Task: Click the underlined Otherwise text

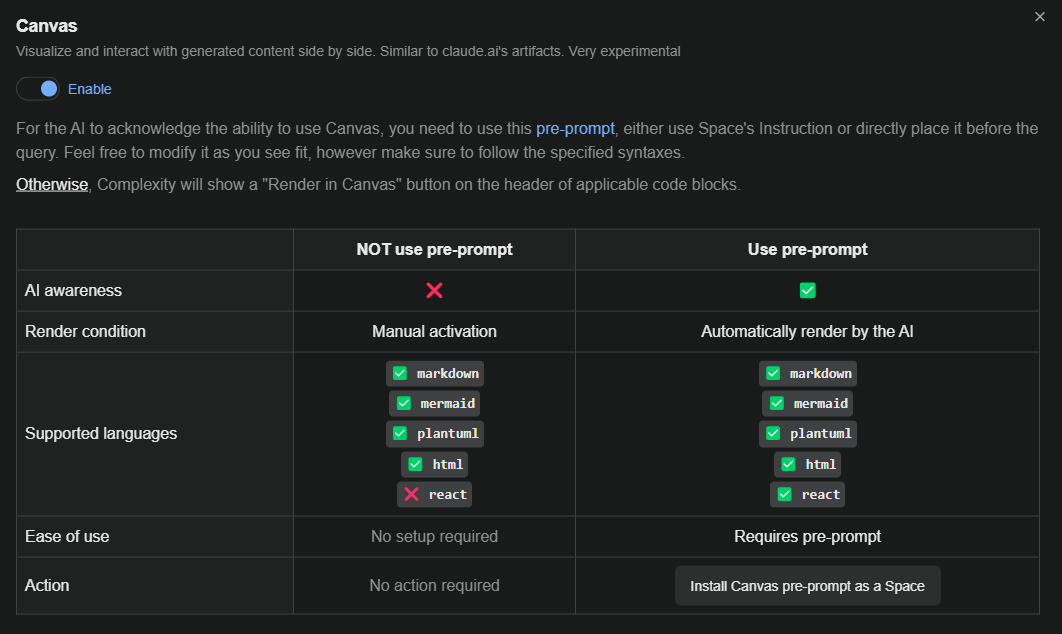Action: 52,184
